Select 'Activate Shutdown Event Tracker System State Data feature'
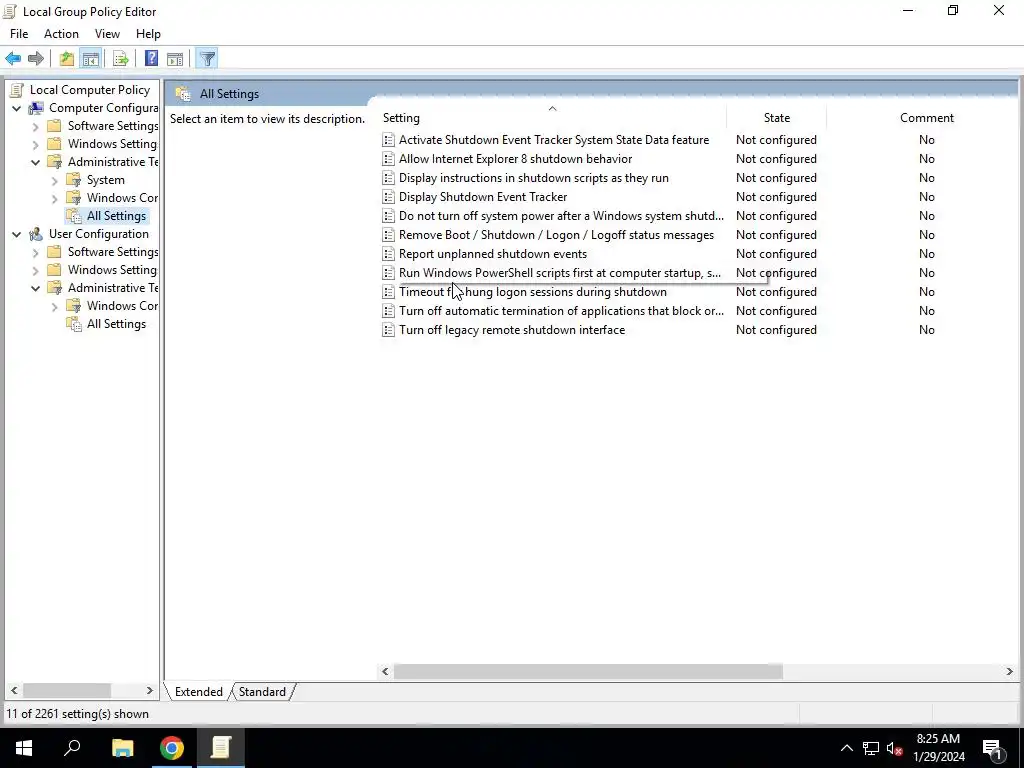The image size is (1024, 768). pyautogui.click(x=554, y=140)
